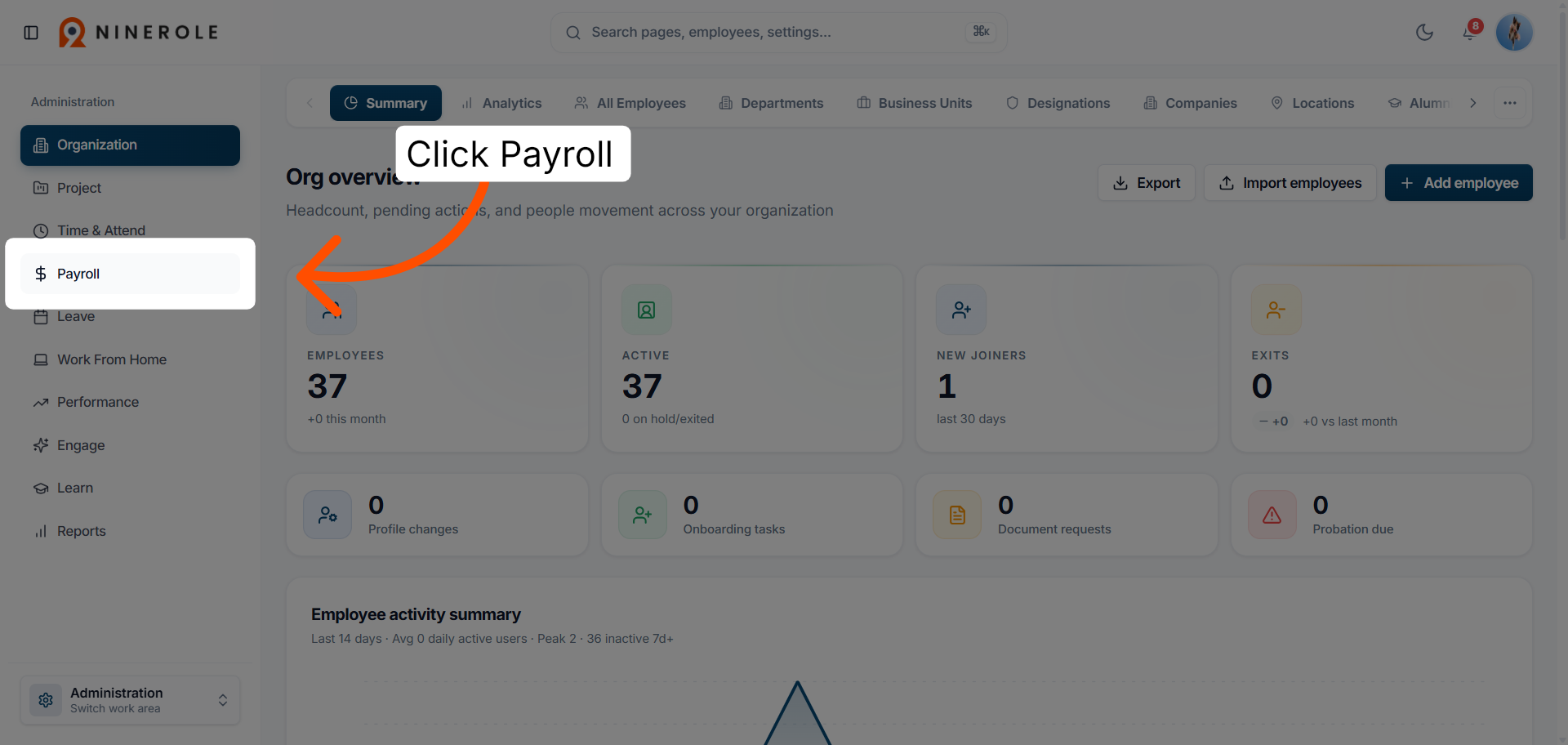Click the Exits card icon
Viewport: 1568px width, 745px height.
coord(1276,310)
